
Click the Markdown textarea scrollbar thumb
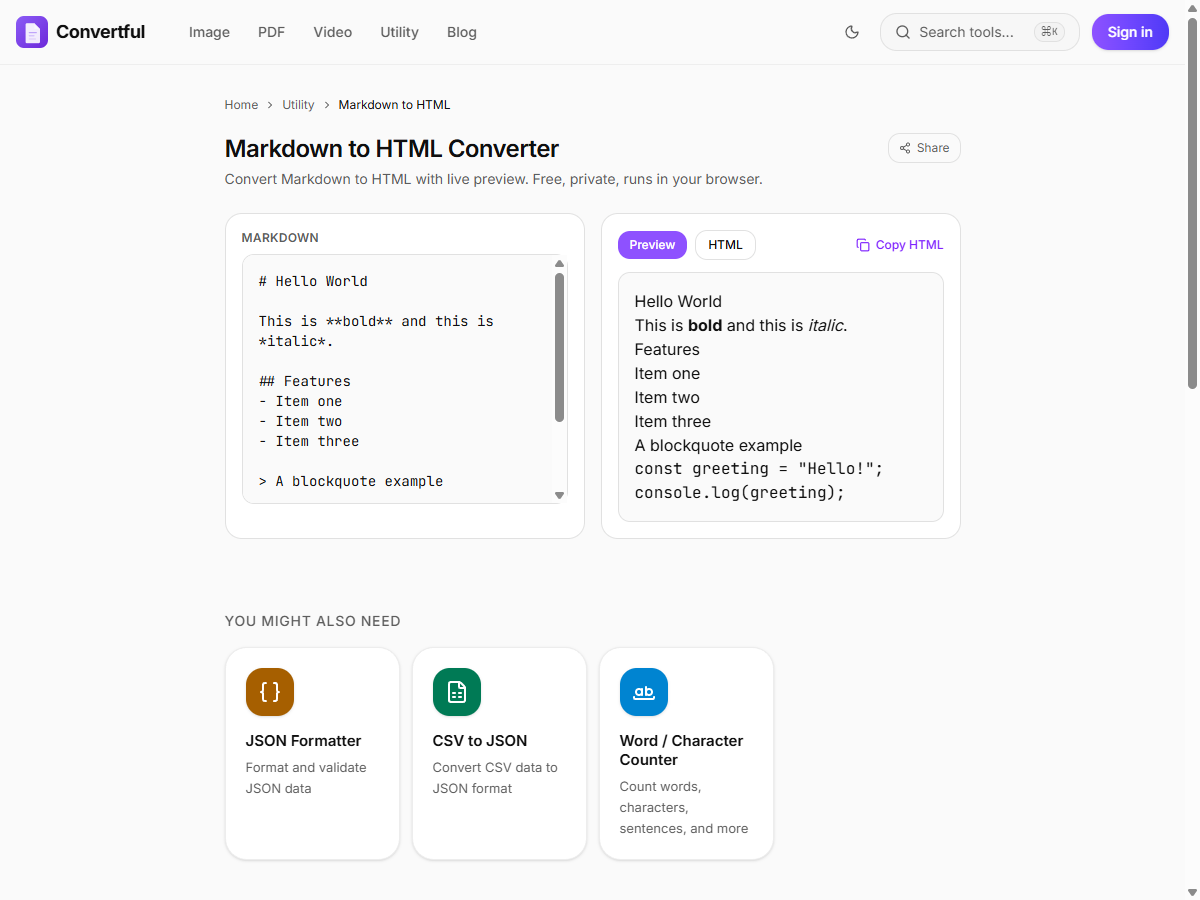(x=559, y=347)
